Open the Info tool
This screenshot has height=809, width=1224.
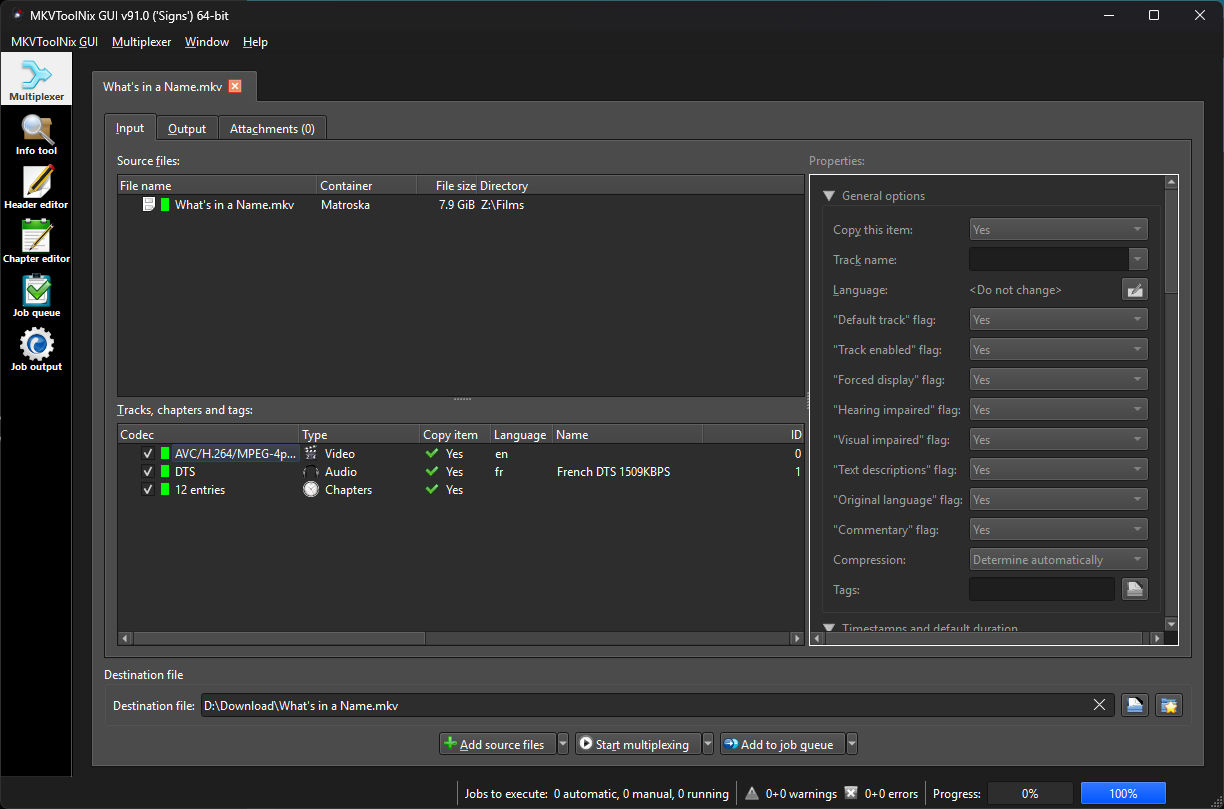[x=36, y=135]
